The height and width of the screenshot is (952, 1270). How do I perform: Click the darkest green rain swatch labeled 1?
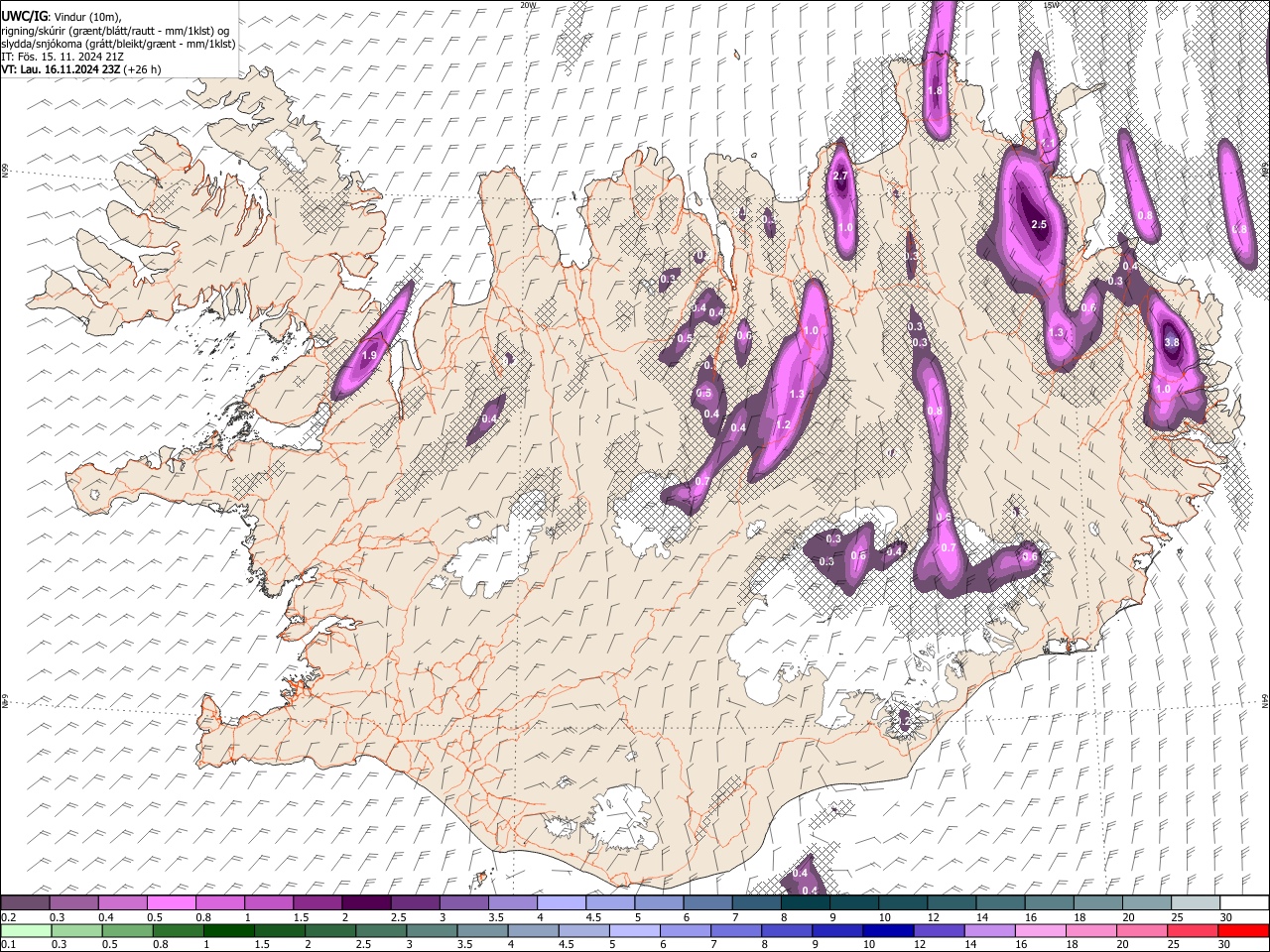point(229,931)
